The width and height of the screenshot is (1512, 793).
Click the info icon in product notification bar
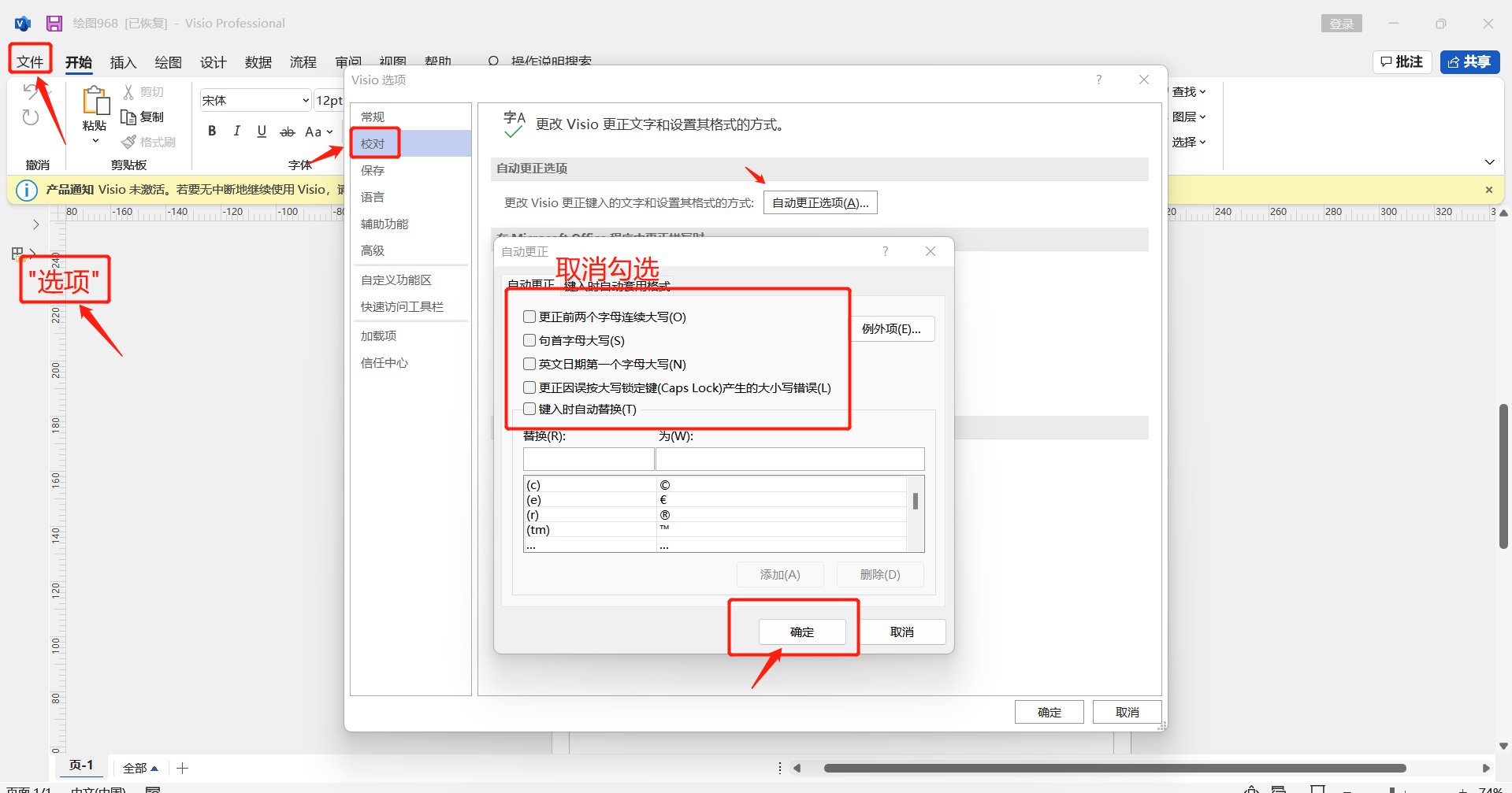coord(26,190)
